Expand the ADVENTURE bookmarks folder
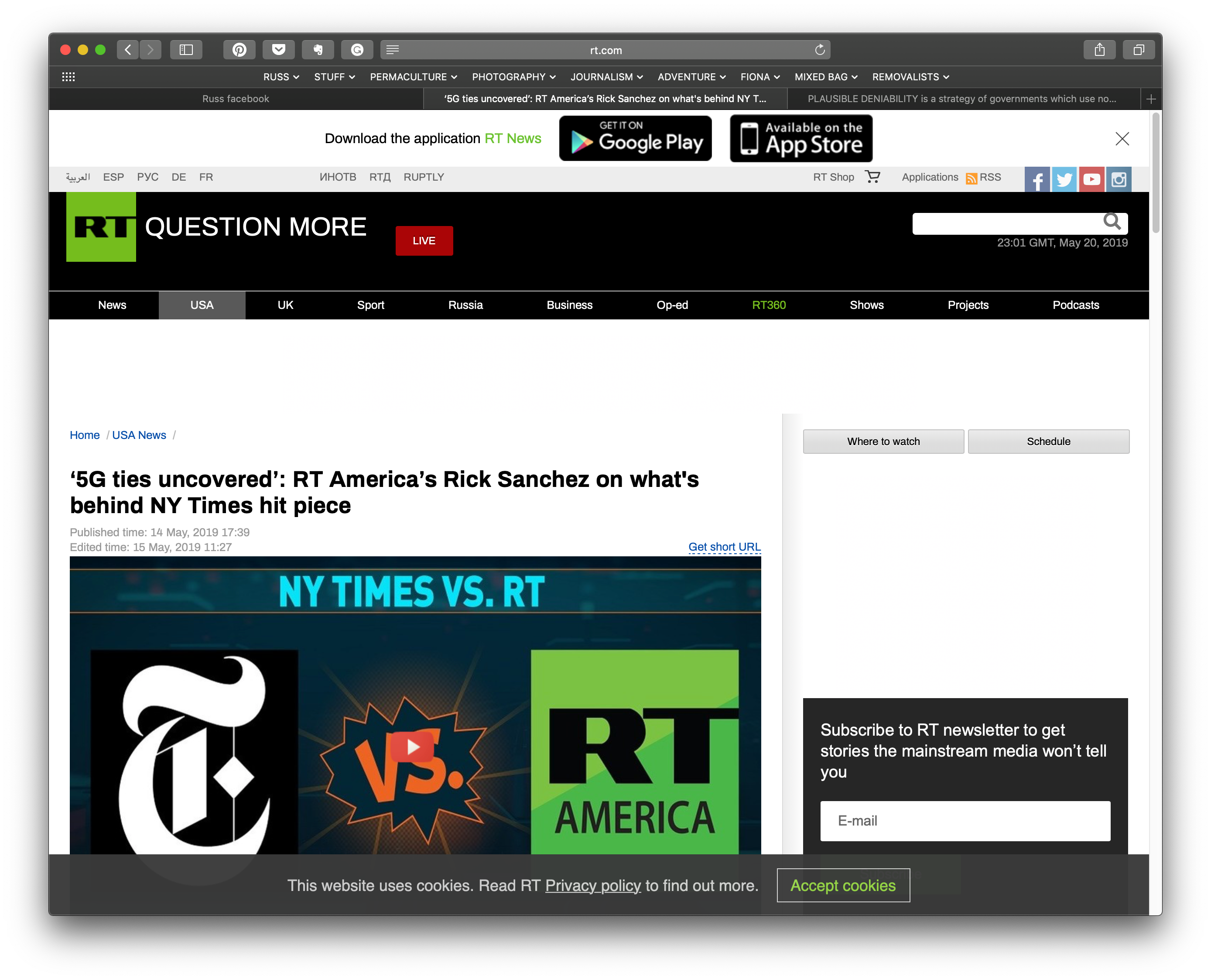The height and width of the screenshot is (980, 1211). coord(691,77)
